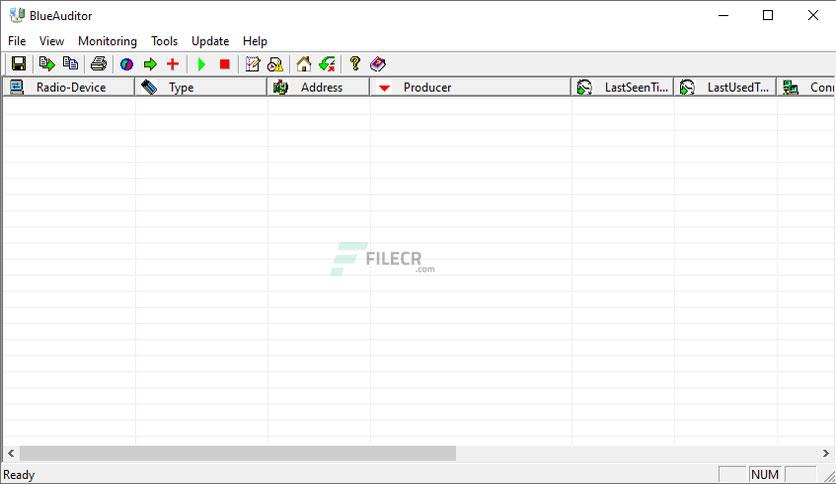Viewport: 836px width, 484px height.
Task: Open the Monitoring menu
Action: [x=107, y=41]
